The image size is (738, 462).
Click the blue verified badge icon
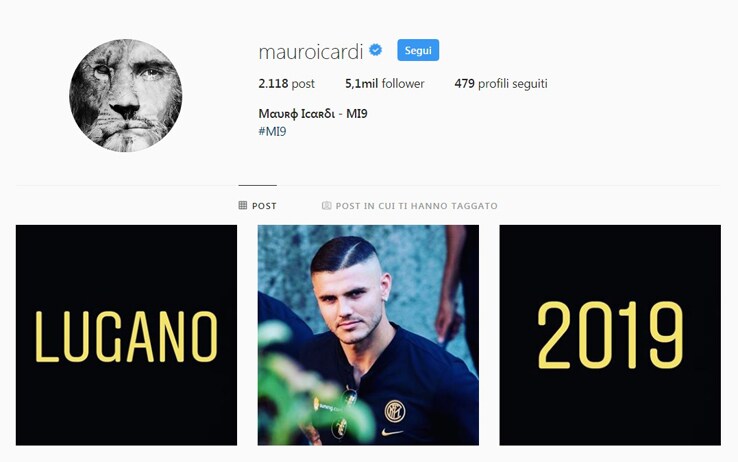tap(375, 50)
